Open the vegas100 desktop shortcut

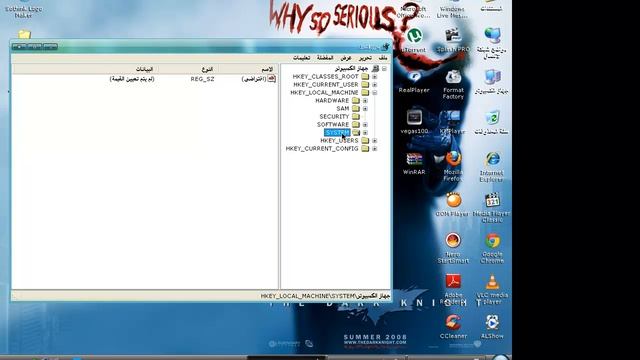tap(414, 122)
